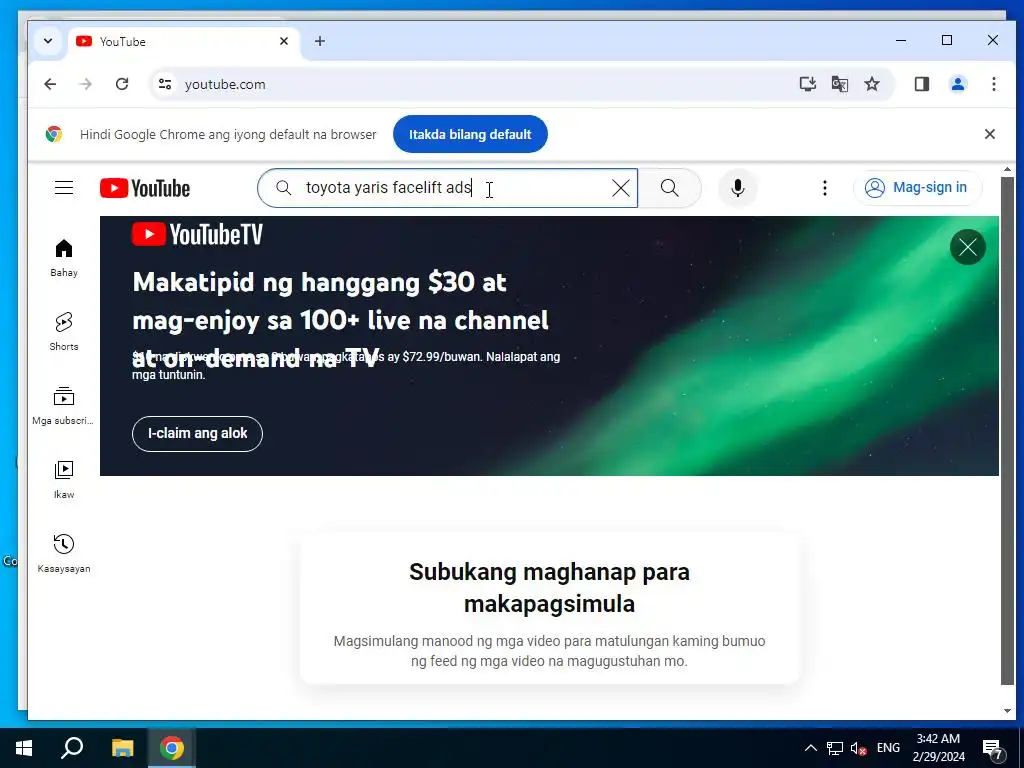The image size is (1024, 768).
Task: Open the Translate this page icon
Action: [x=840, y=84]
